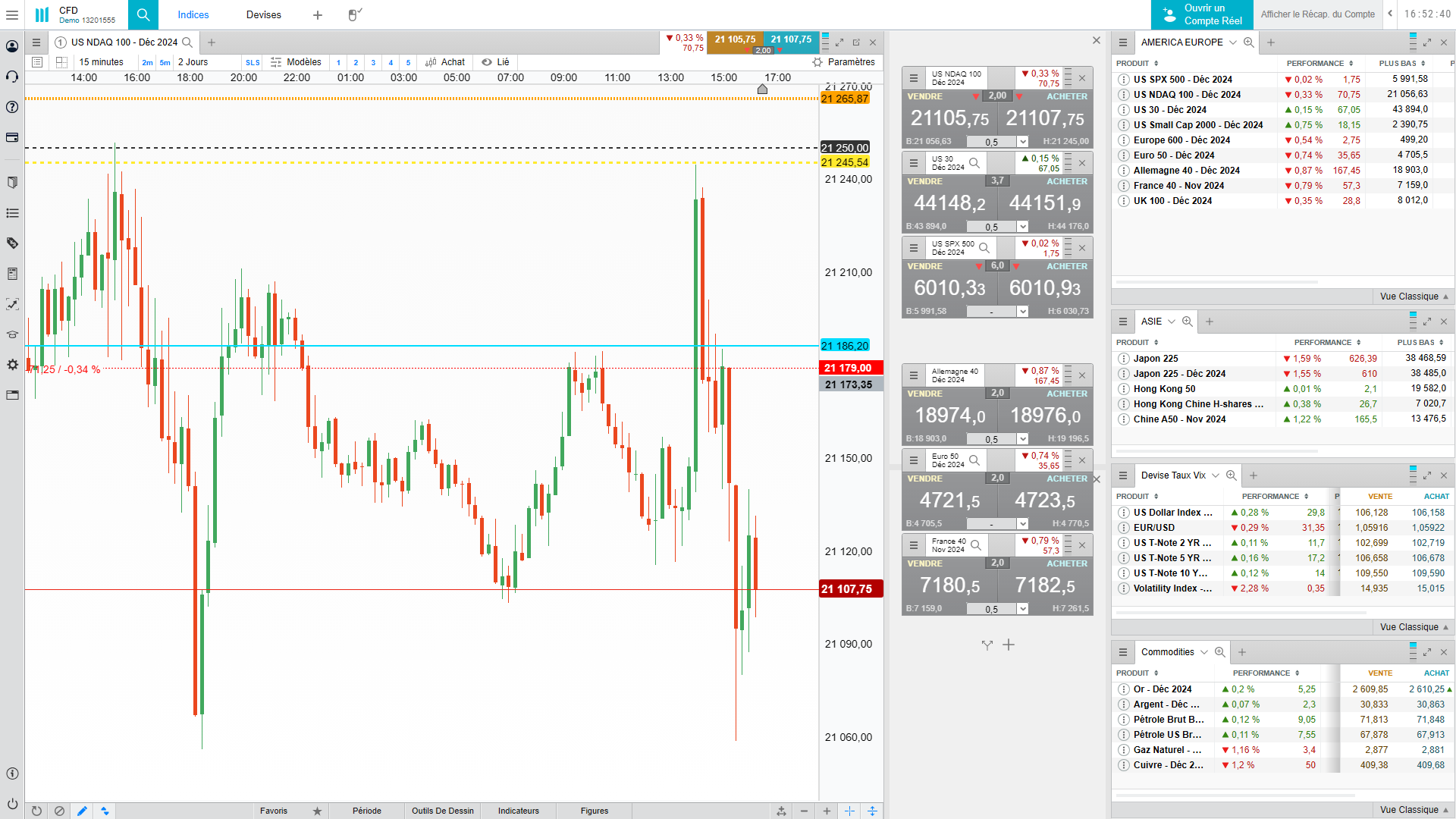Click the yellow 21 245,54 price label
Image resolution: width=1456 pixels, height=819 pixels.
[844, 162]
